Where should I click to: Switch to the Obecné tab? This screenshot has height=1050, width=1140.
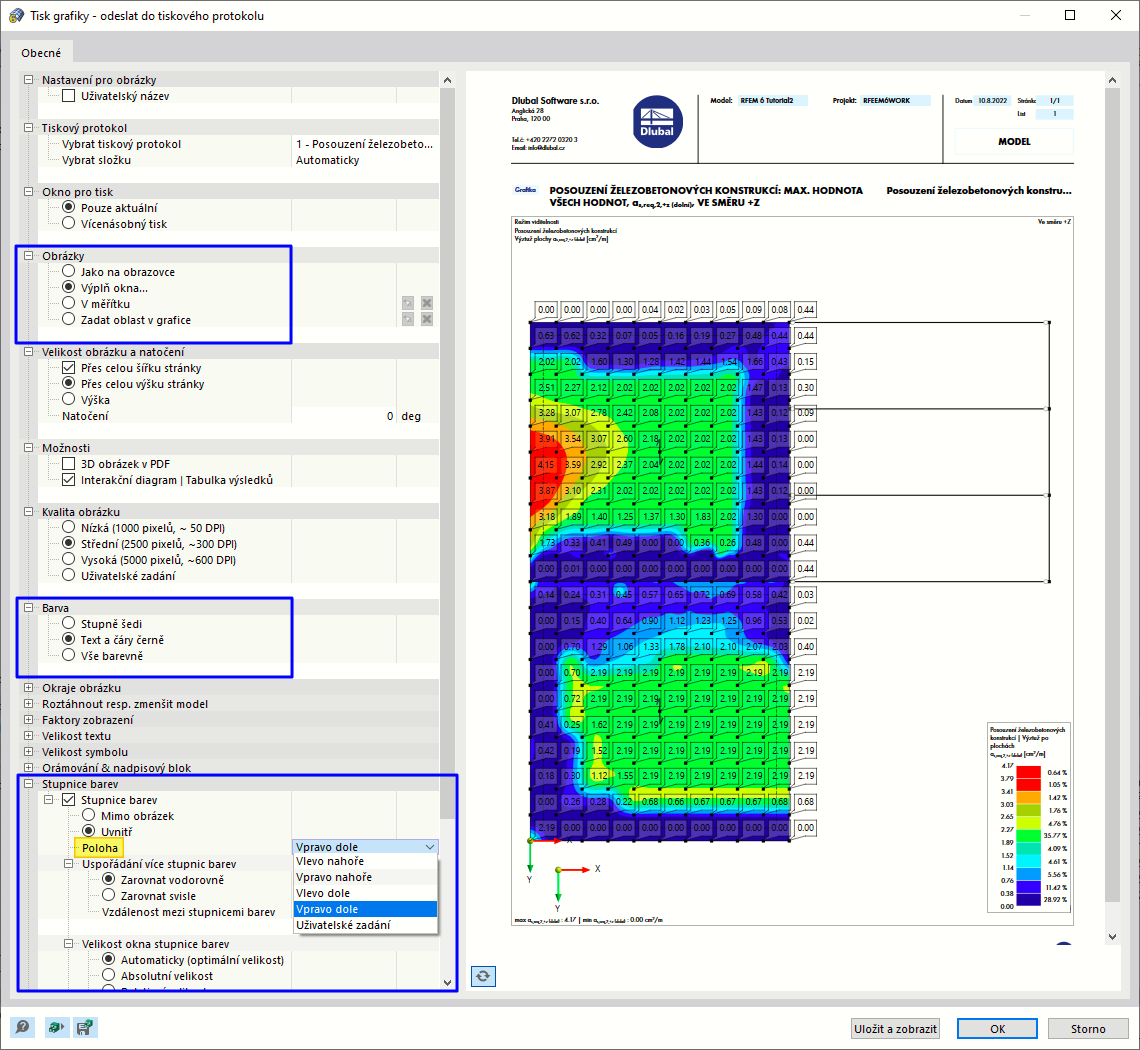[41, 52]
